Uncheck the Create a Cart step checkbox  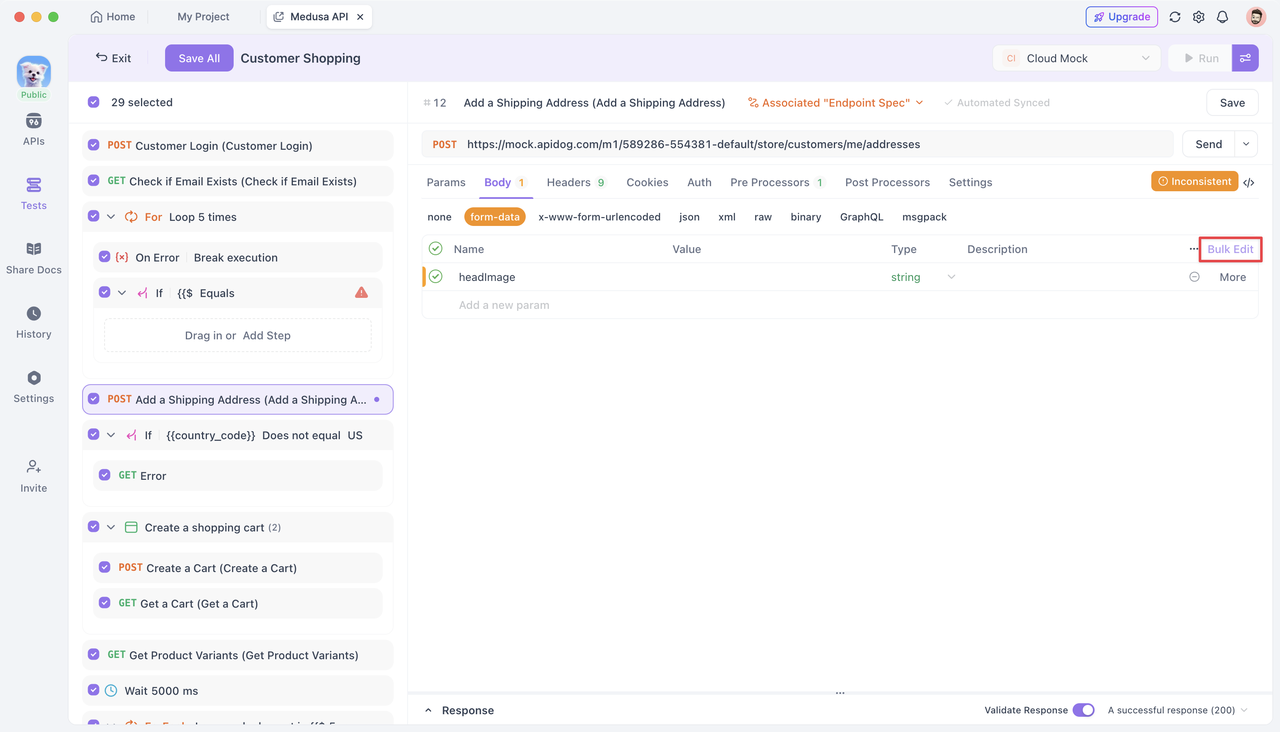(x=105, y=567)
